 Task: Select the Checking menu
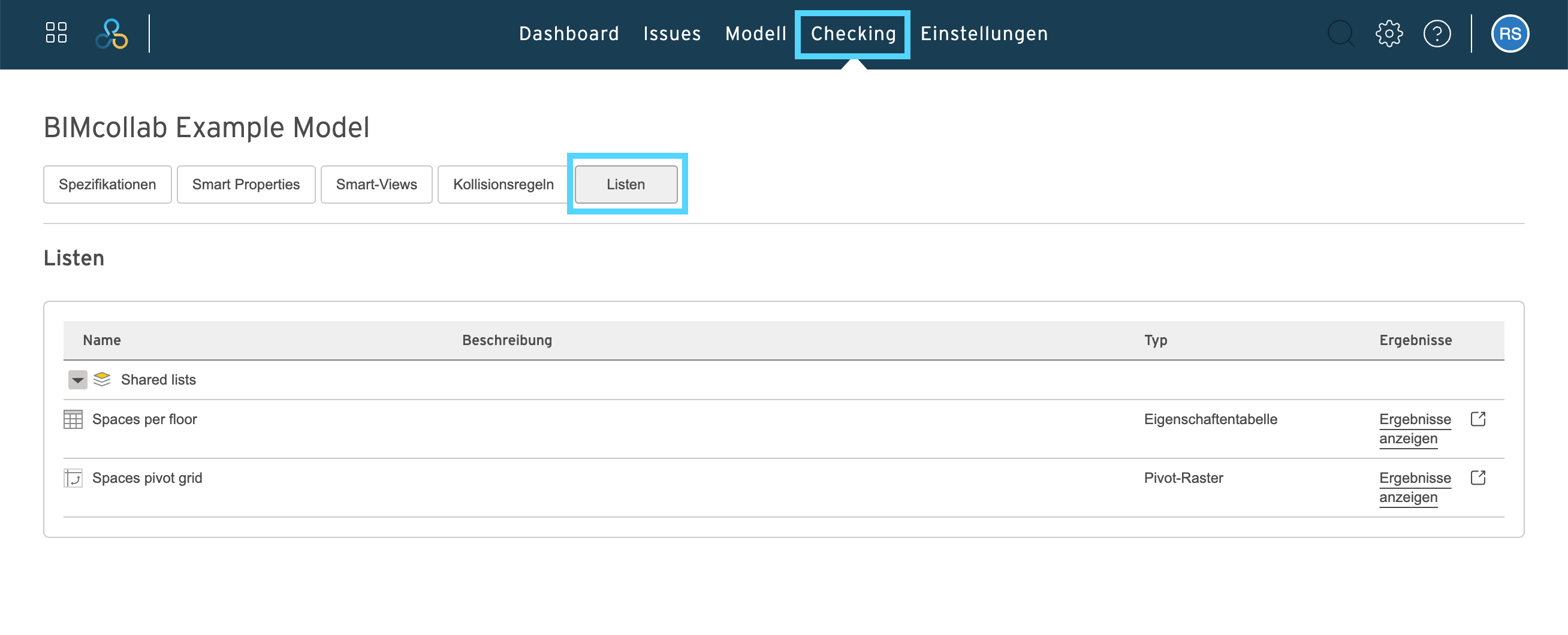[x=854, y=34]
